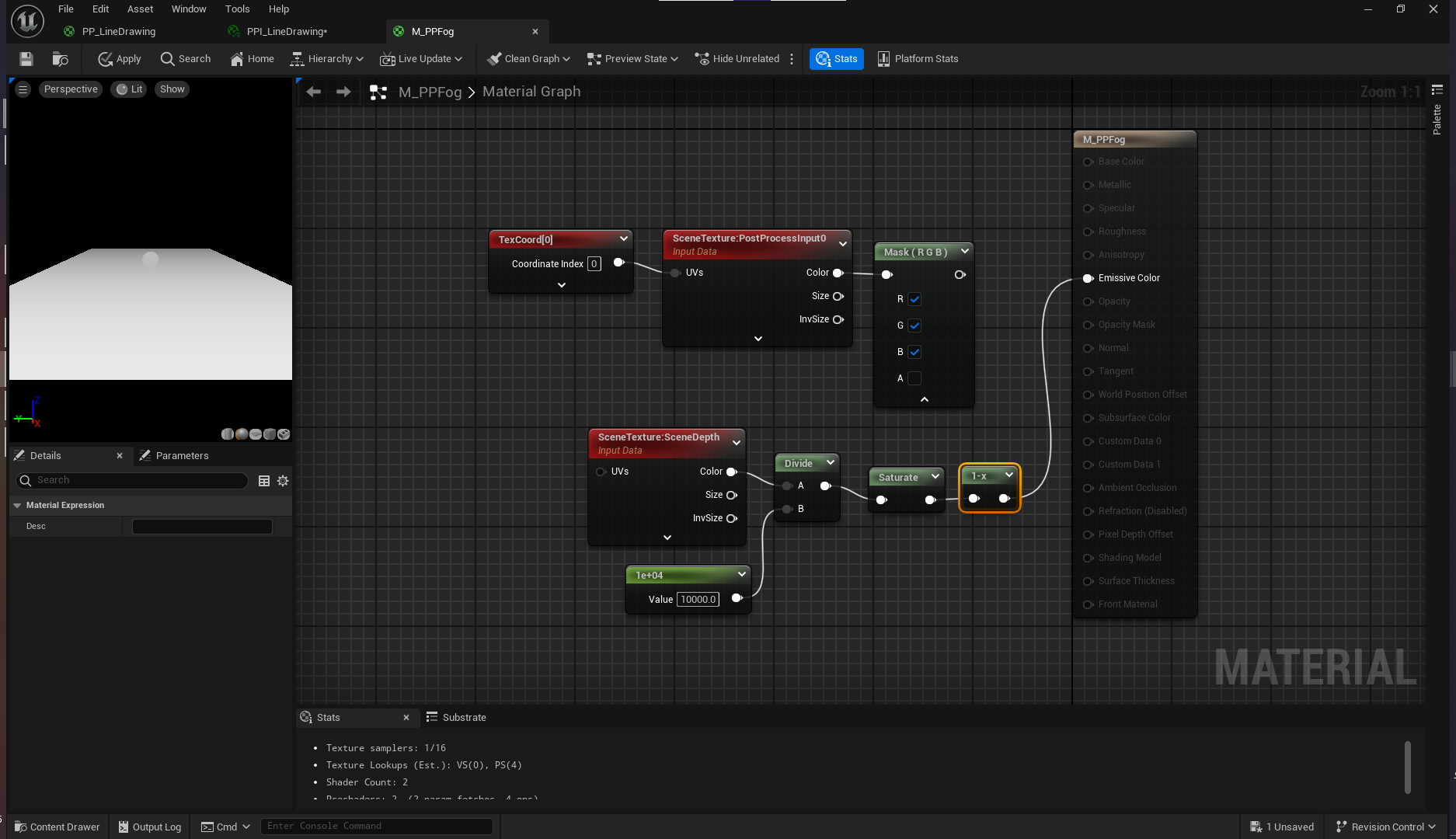Open Details panel settings gear
The width and height of the screenshot is (1456, 839).
tap(283, 481)
